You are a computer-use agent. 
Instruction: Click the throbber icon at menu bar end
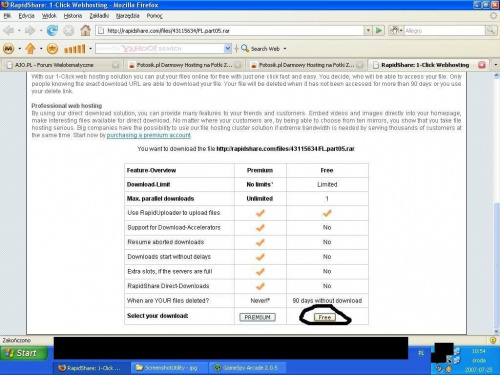(x=493, y=16)
